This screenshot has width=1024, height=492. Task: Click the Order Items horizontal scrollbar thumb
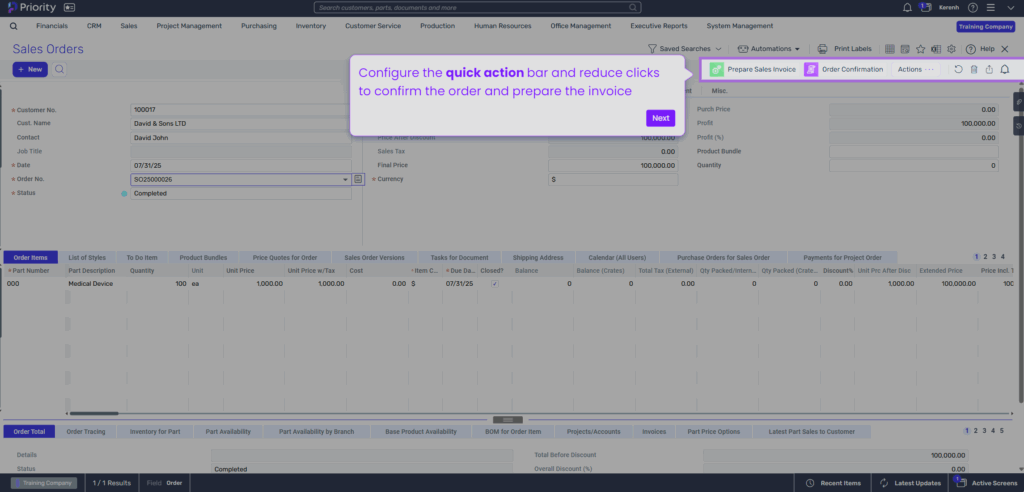pyautogui.click(x=94, y=413)
